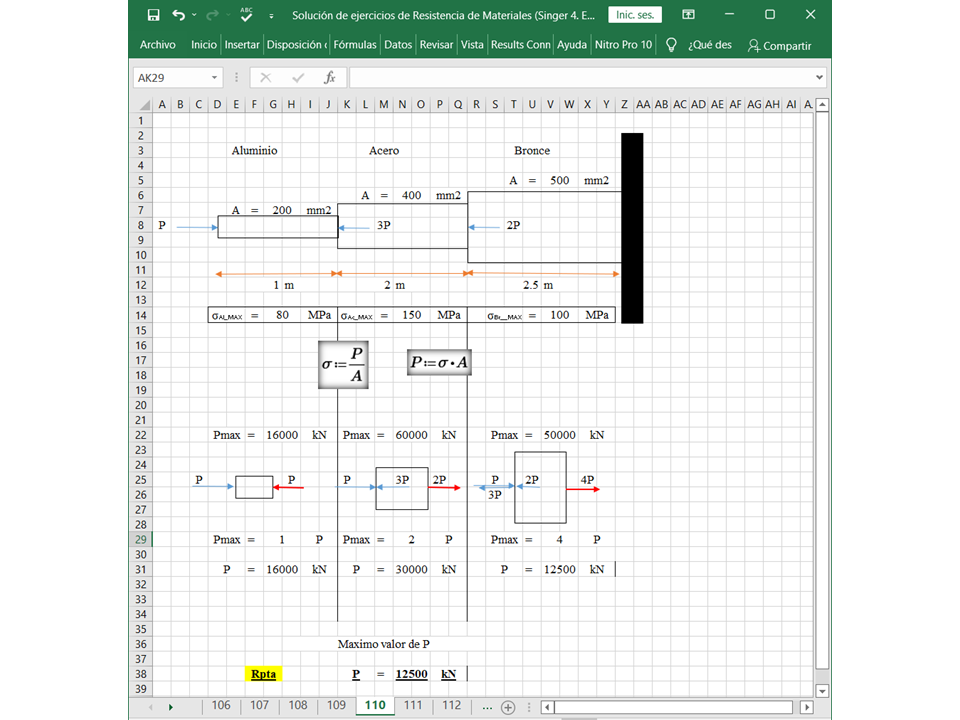Click the Insert Function fx icon
960x720 pixels.
coord(329,78)
